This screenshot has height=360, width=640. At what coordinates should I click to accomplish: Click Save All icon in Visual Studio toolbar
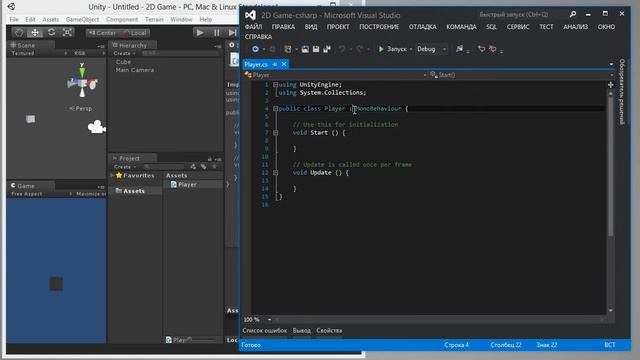(x=327, y=49)
